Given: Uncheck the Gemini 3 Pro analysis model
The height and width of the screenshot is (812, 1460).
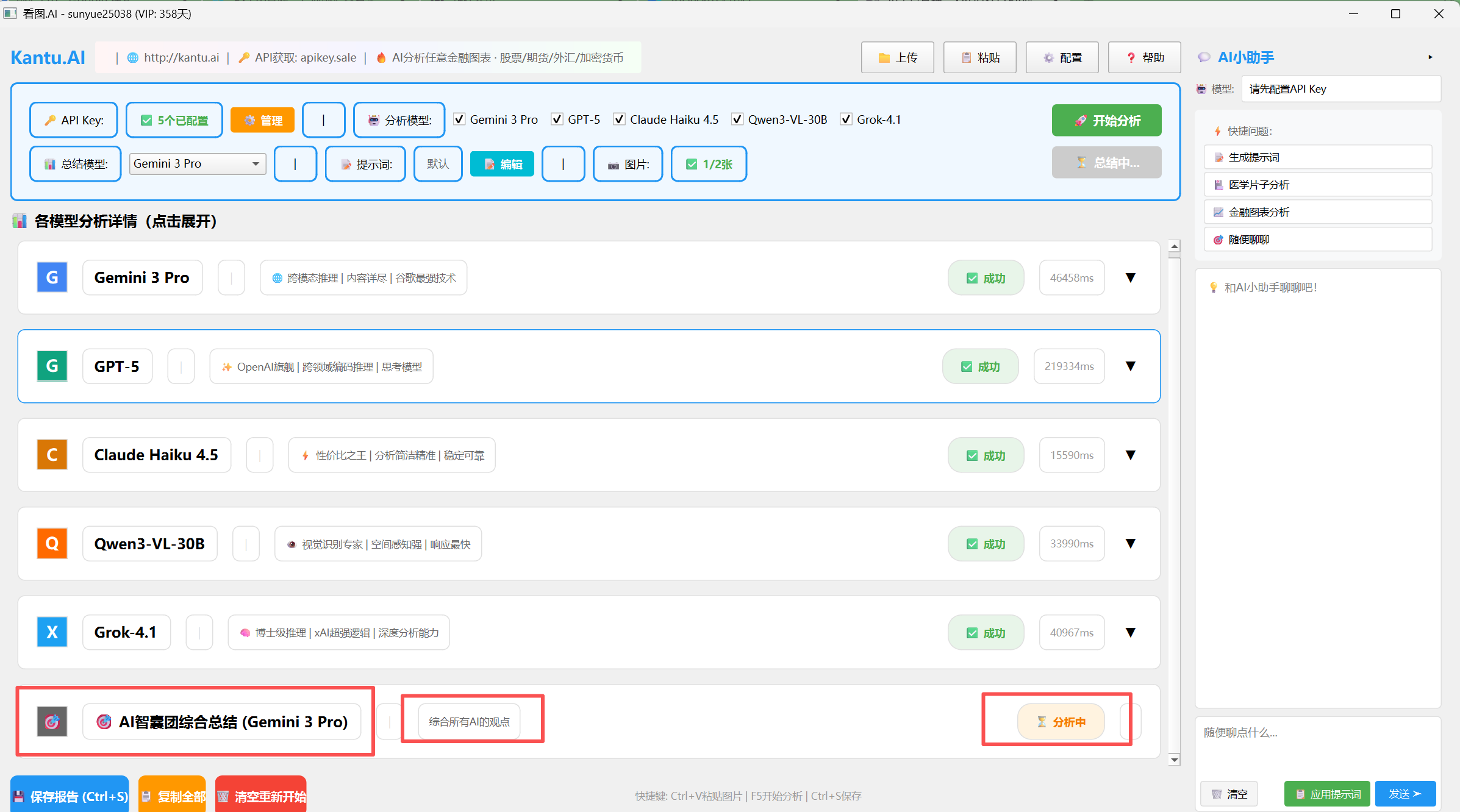Looking at the screenshot, I should pyautogui.click(x=460, y=119).
